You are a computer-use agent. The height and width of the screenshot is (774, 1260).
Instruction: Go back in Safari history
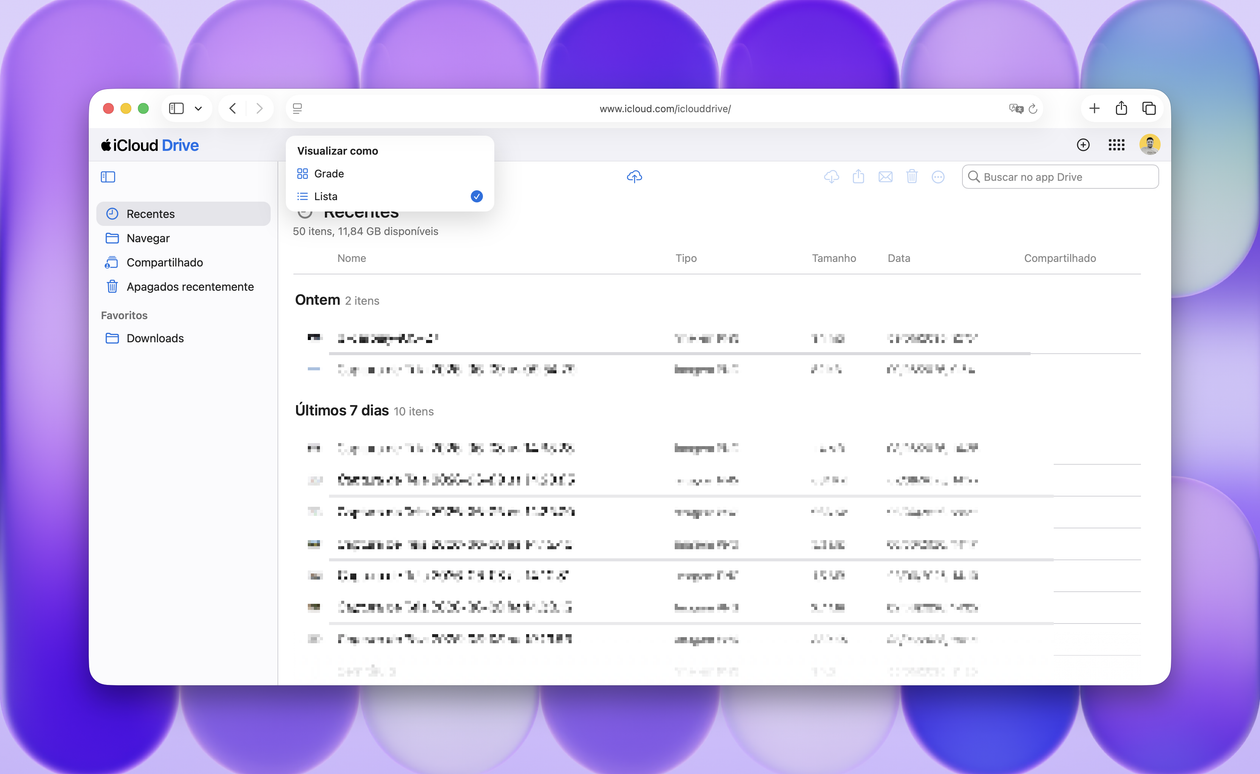click(x=232, y=108)
